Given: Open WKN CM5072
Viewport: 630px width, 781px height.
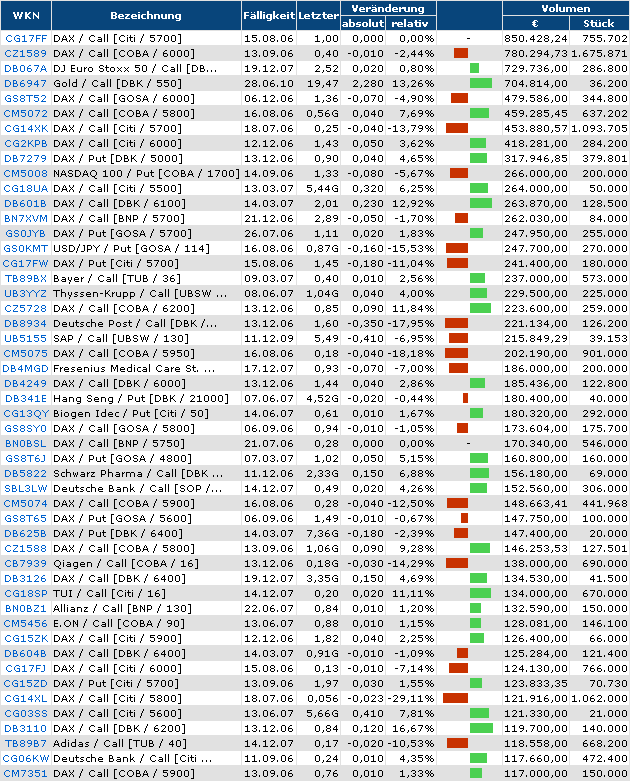Looking at the screenshot, I should point(25,114).
